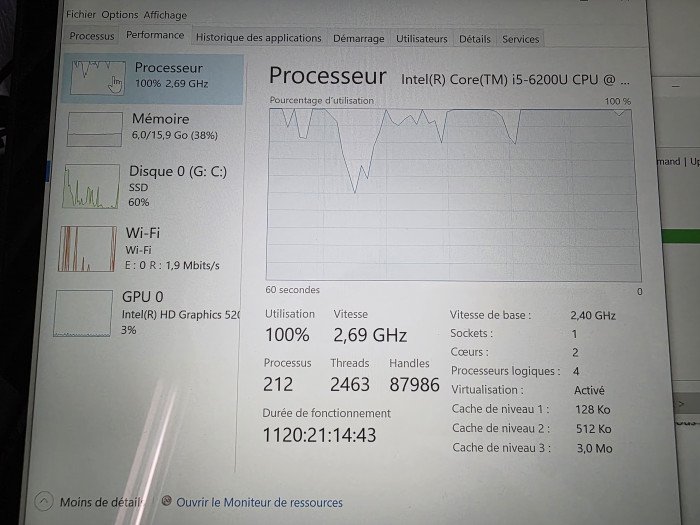
Task: Select the Disque 0 activity thumbnail
Action: [92, 186]
